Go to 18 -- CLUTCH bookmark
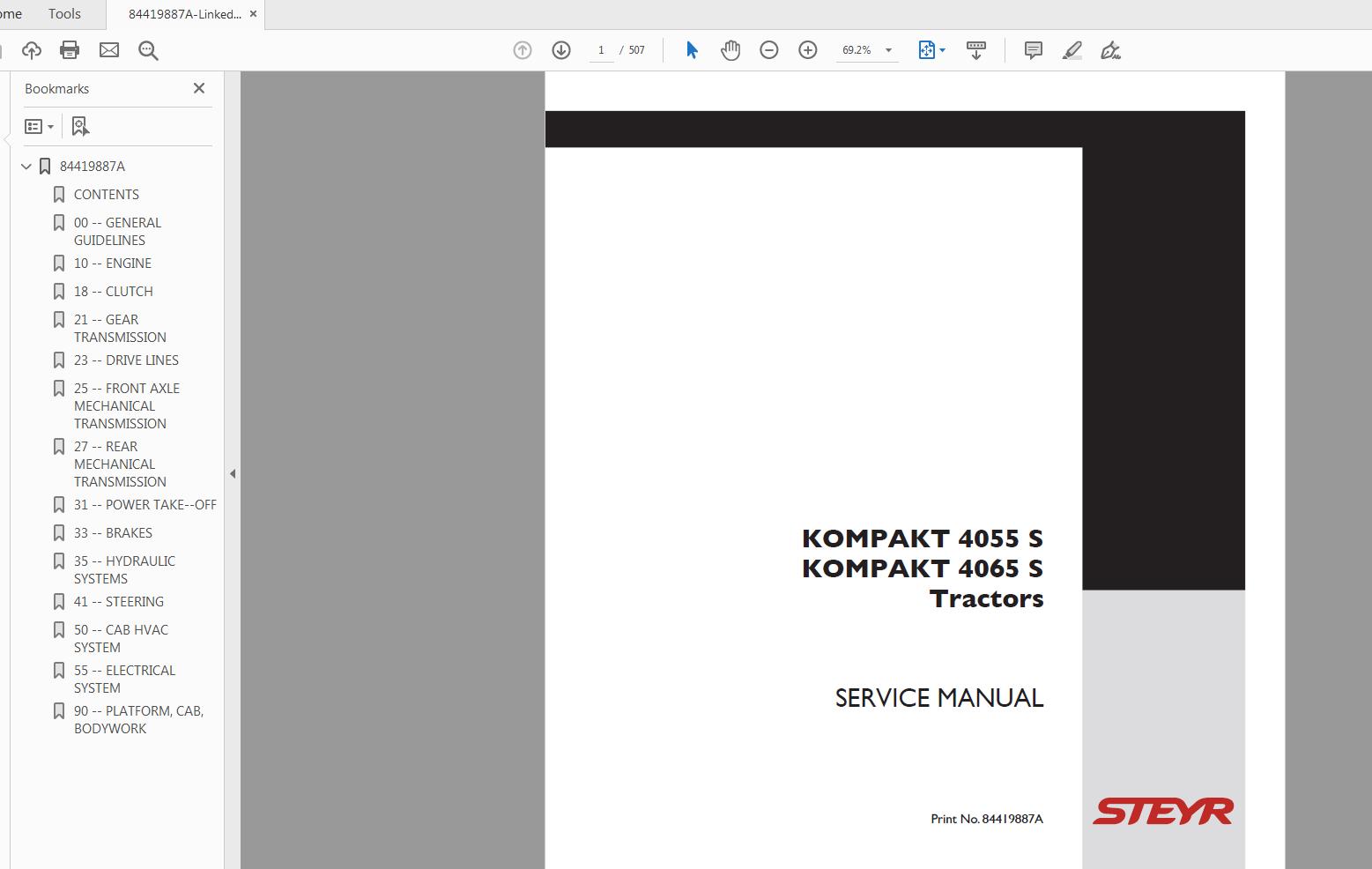The image size is (1372, 869). [114, 292]
